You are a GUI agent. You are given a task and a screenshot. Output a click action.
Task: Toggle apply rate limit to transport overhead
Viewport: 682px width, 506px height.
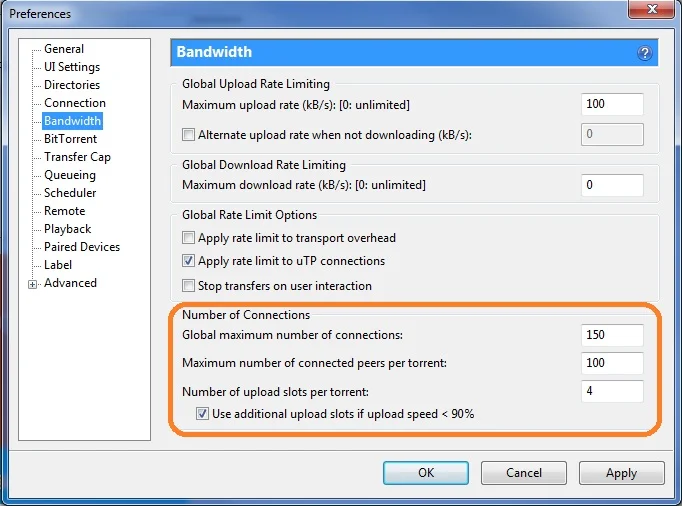tap(189, 238)
